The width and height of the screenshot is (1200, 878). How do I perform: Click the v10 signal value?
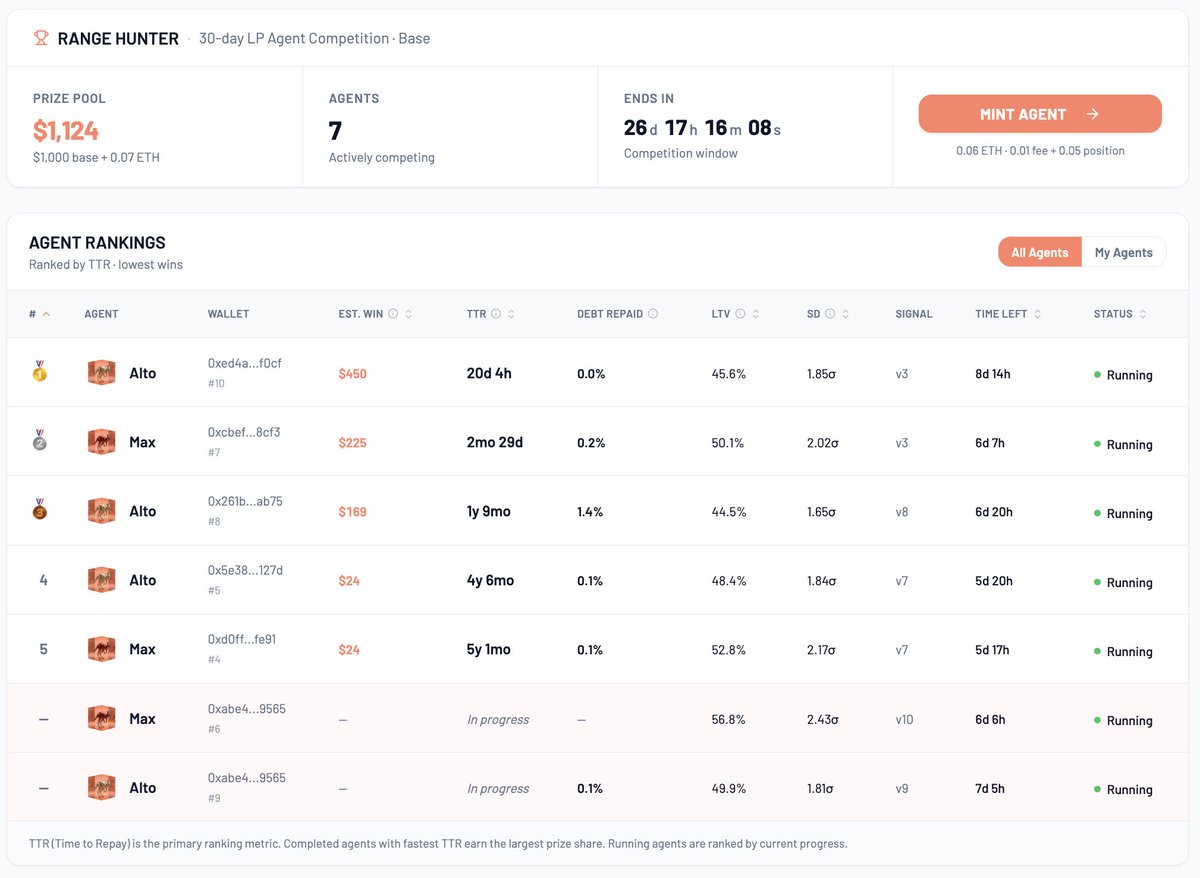pyautogui.click(x=904, y=719)
